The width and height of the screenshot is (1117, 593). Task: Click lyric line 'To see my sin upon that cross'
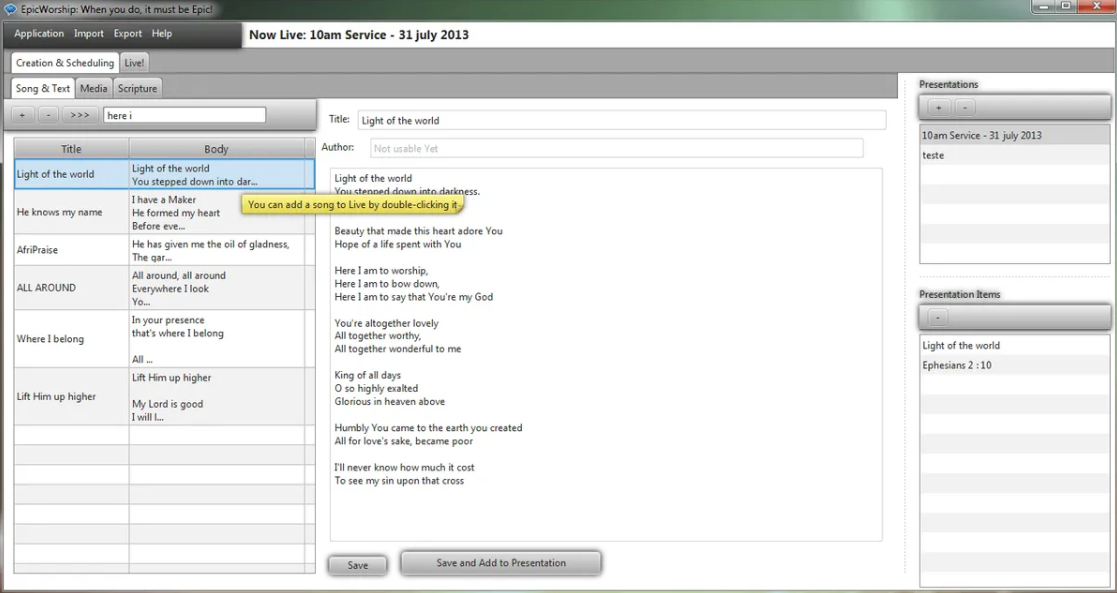pyautogui.click(x=399, y=481)
